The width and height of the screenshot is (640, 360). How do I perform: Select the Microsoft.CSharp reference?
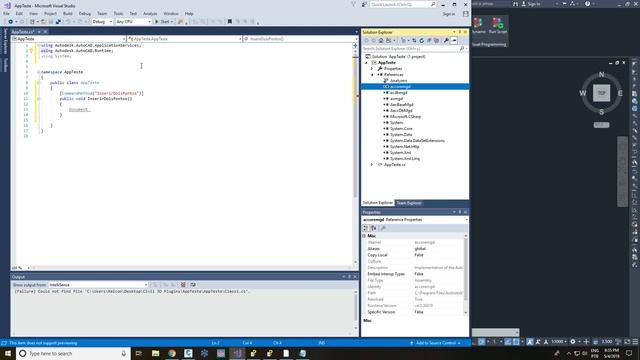(x=405, y=117)
